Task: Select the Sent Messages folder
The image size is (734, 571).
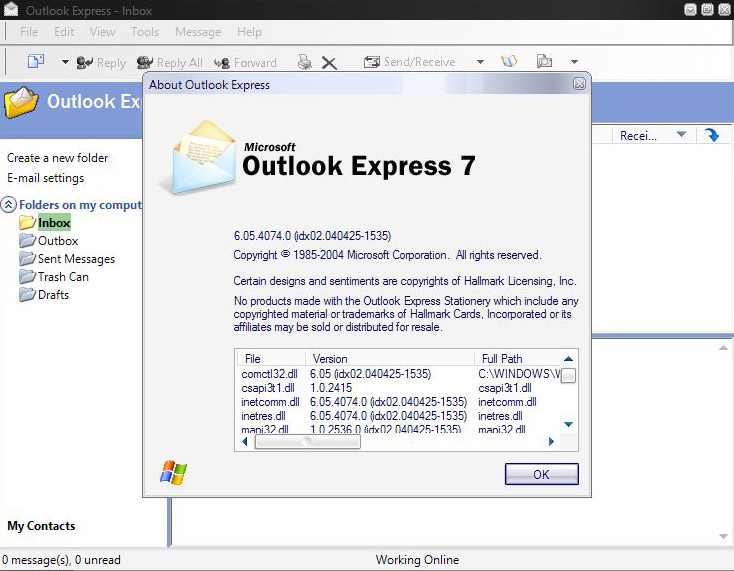Action: pos(76,259)
